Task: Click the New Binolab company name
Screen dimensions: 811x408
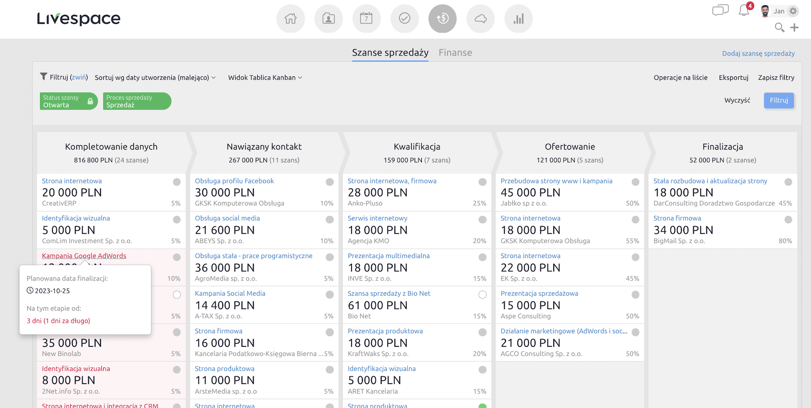Action: [61, 354]
